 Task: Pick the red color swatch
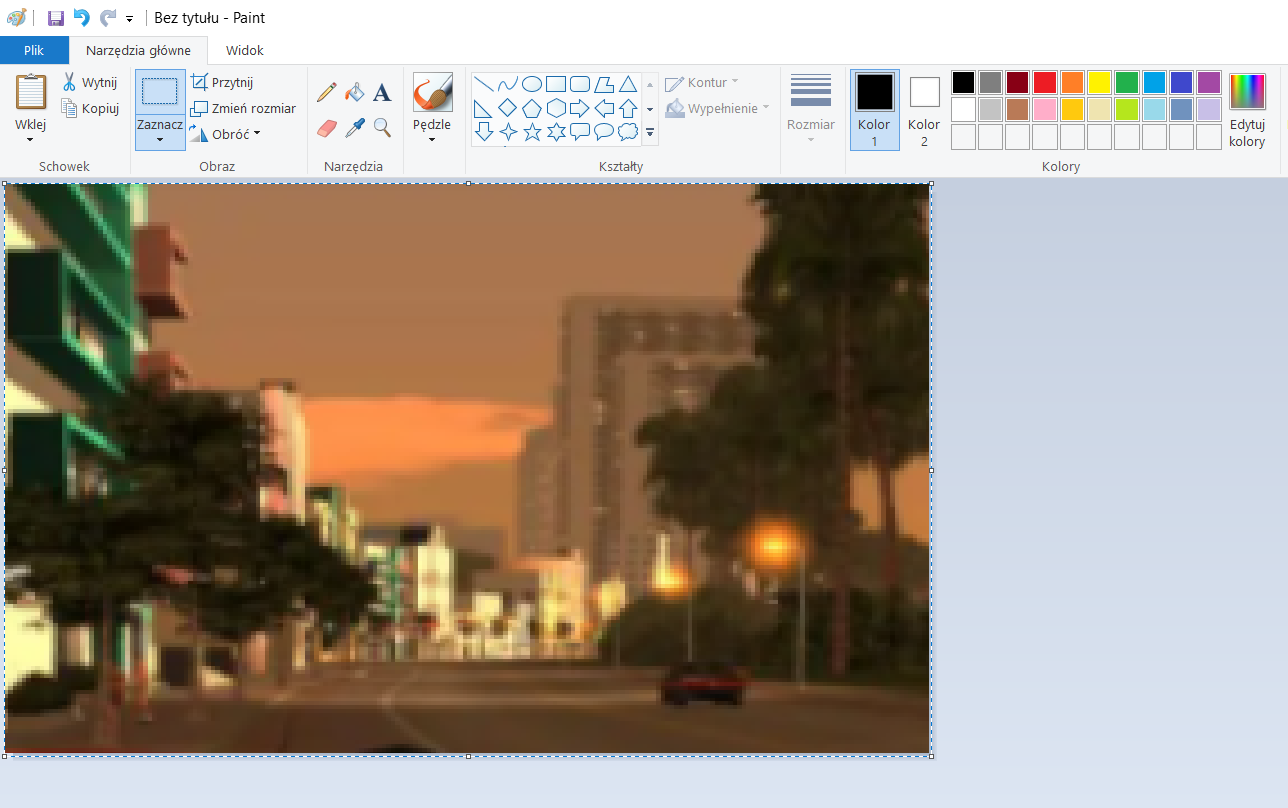click(x=1045, y=82)
